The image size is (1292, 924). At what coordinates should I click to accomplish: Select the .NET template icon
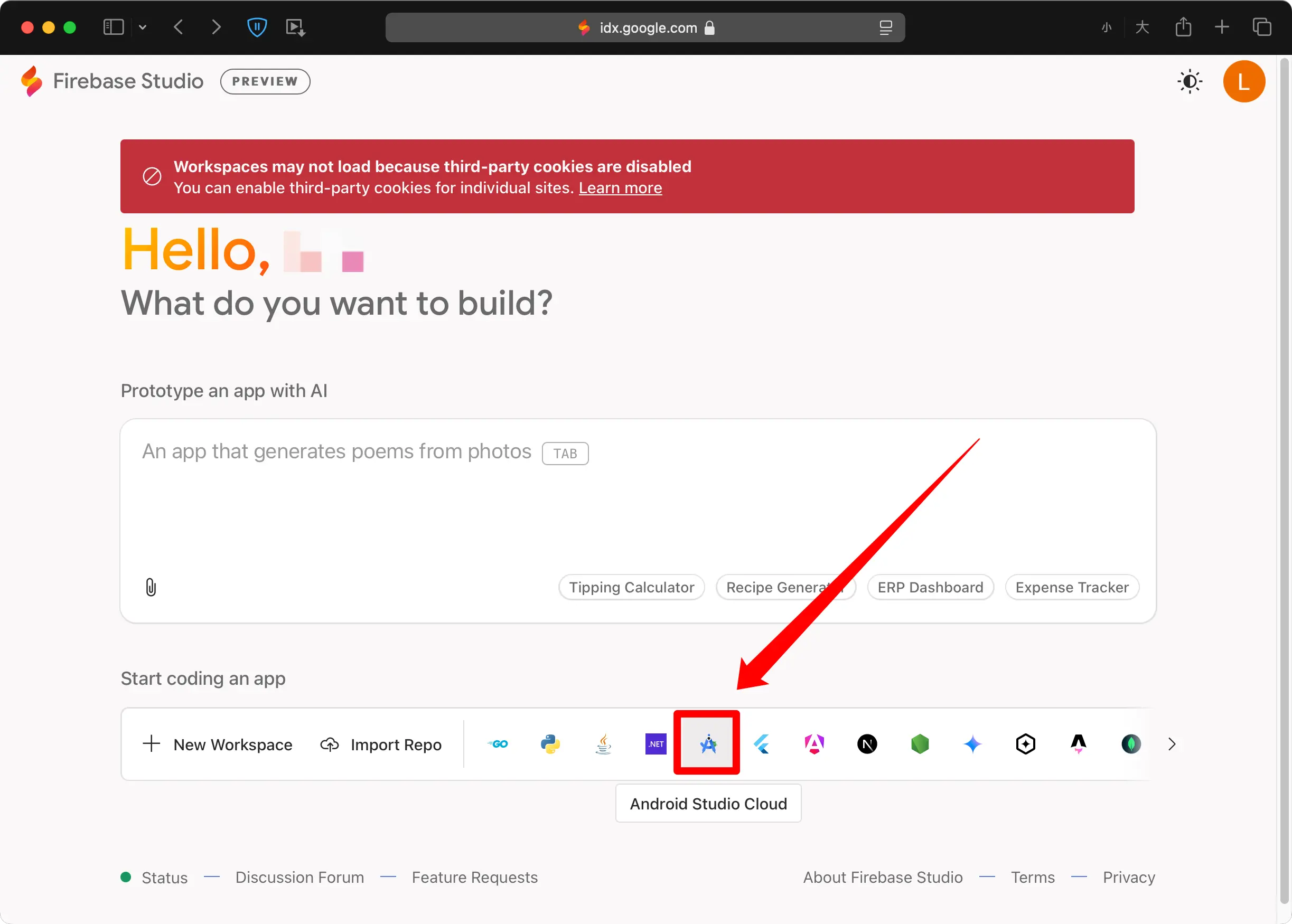(x=656, y=743)
